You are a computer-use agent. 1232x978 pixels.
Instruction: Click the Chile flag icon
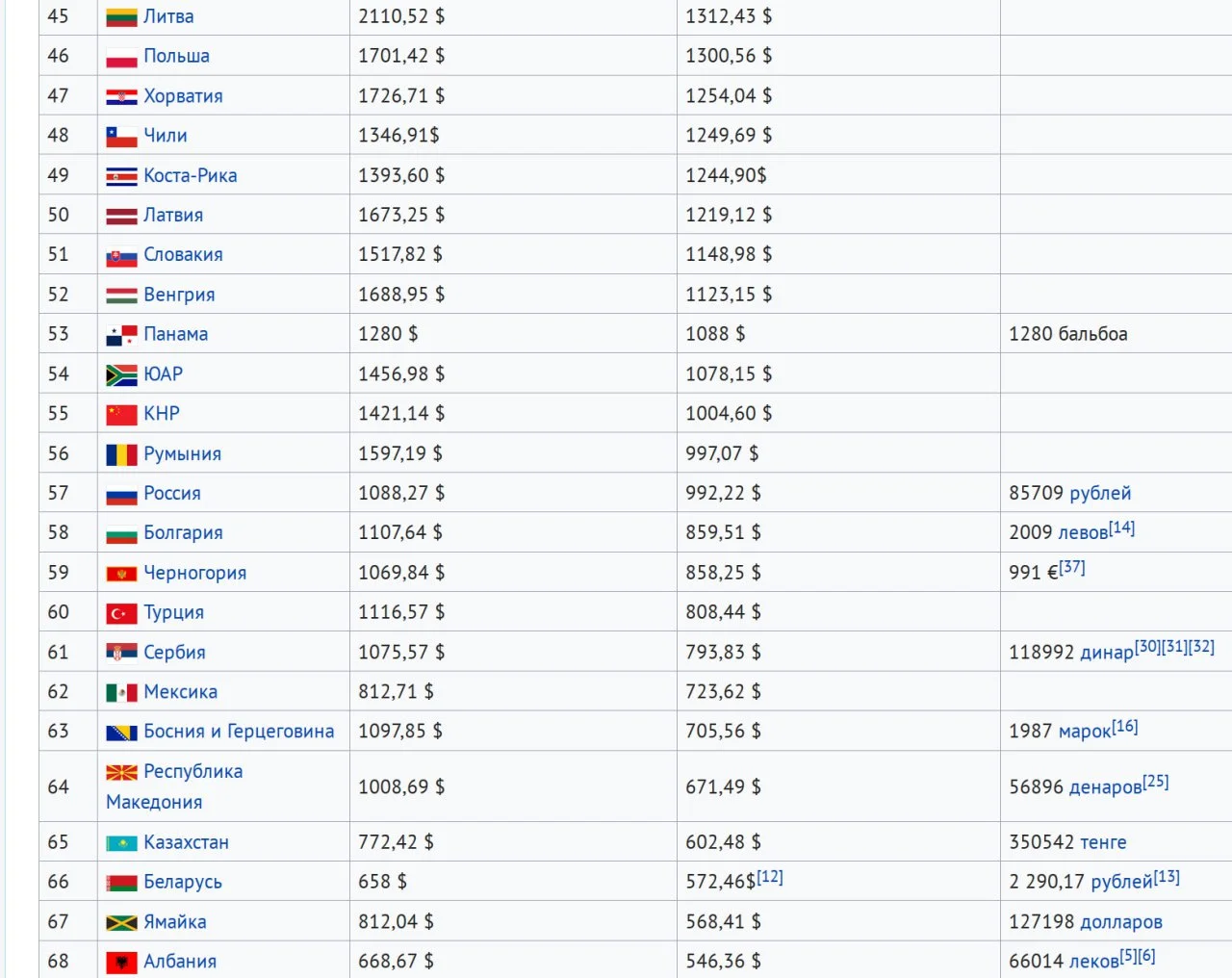(121, 137)
